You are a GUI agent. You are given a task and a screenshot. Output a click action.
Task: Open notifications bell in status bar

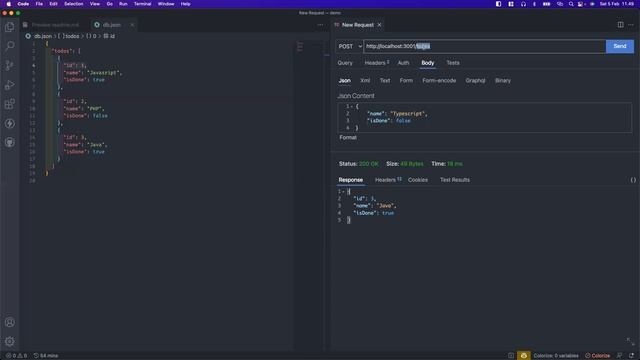(x=631, y=356)
